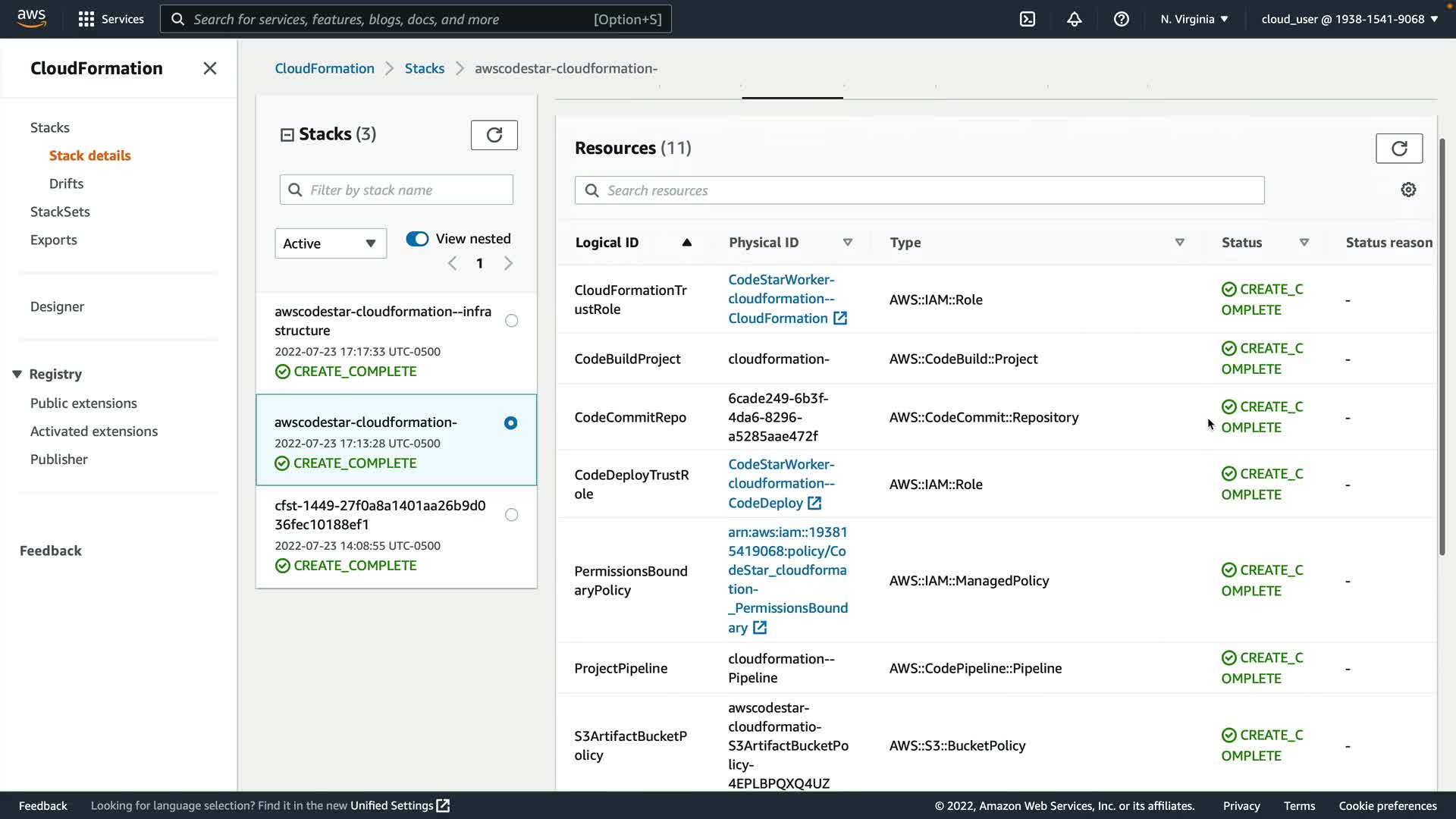This screenshot has width=1456, height=819.
Task: Close the CloudFormation side navigation
Action: [x=210, y=68]
